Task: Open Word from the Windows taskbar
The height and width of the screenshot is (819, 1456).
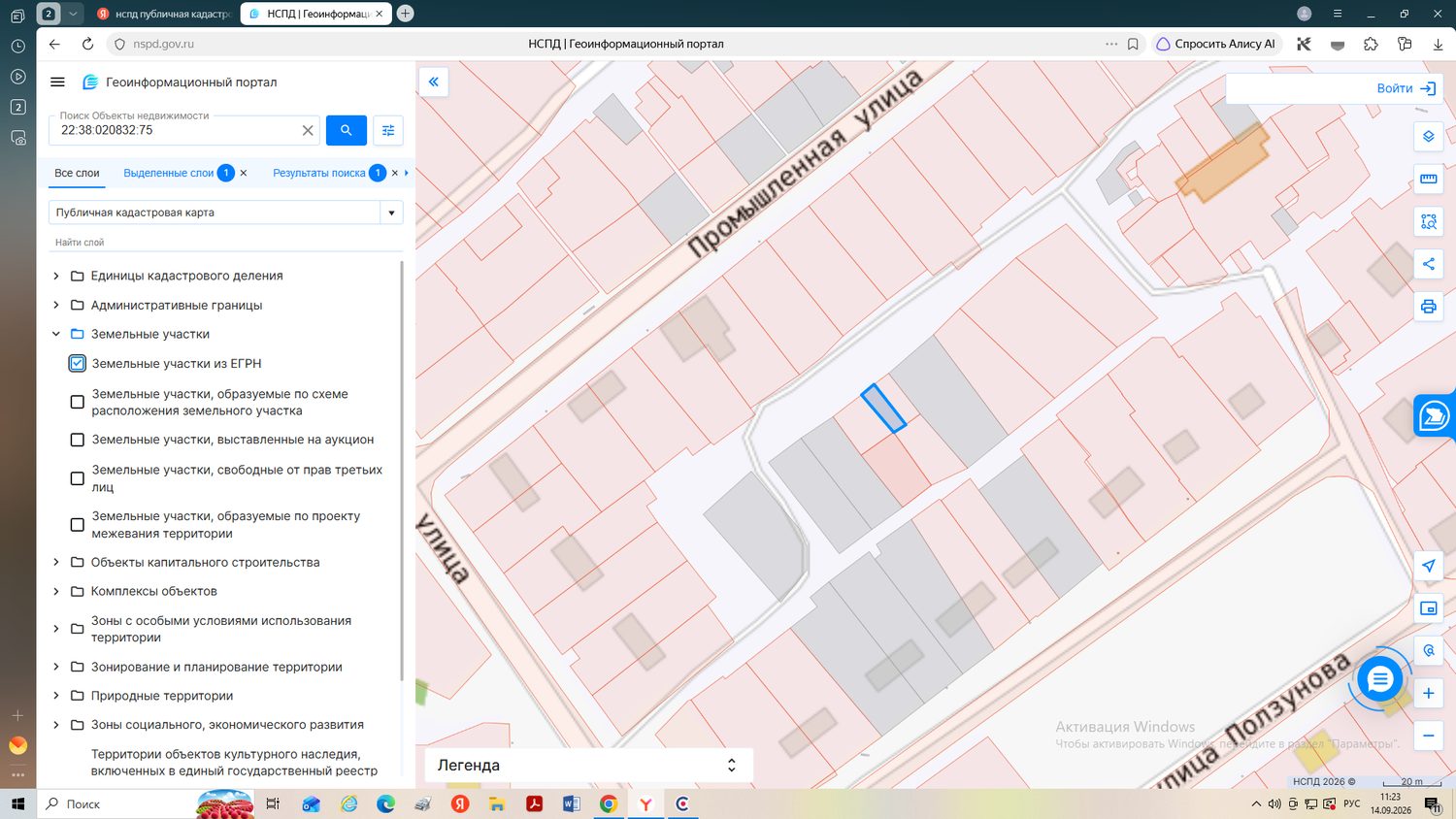Action: [x=571, y=803]
